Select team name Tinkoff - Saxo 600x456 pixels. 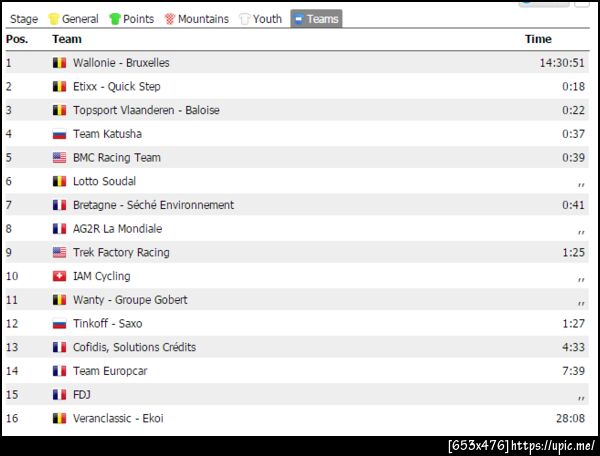pos(108,324)
